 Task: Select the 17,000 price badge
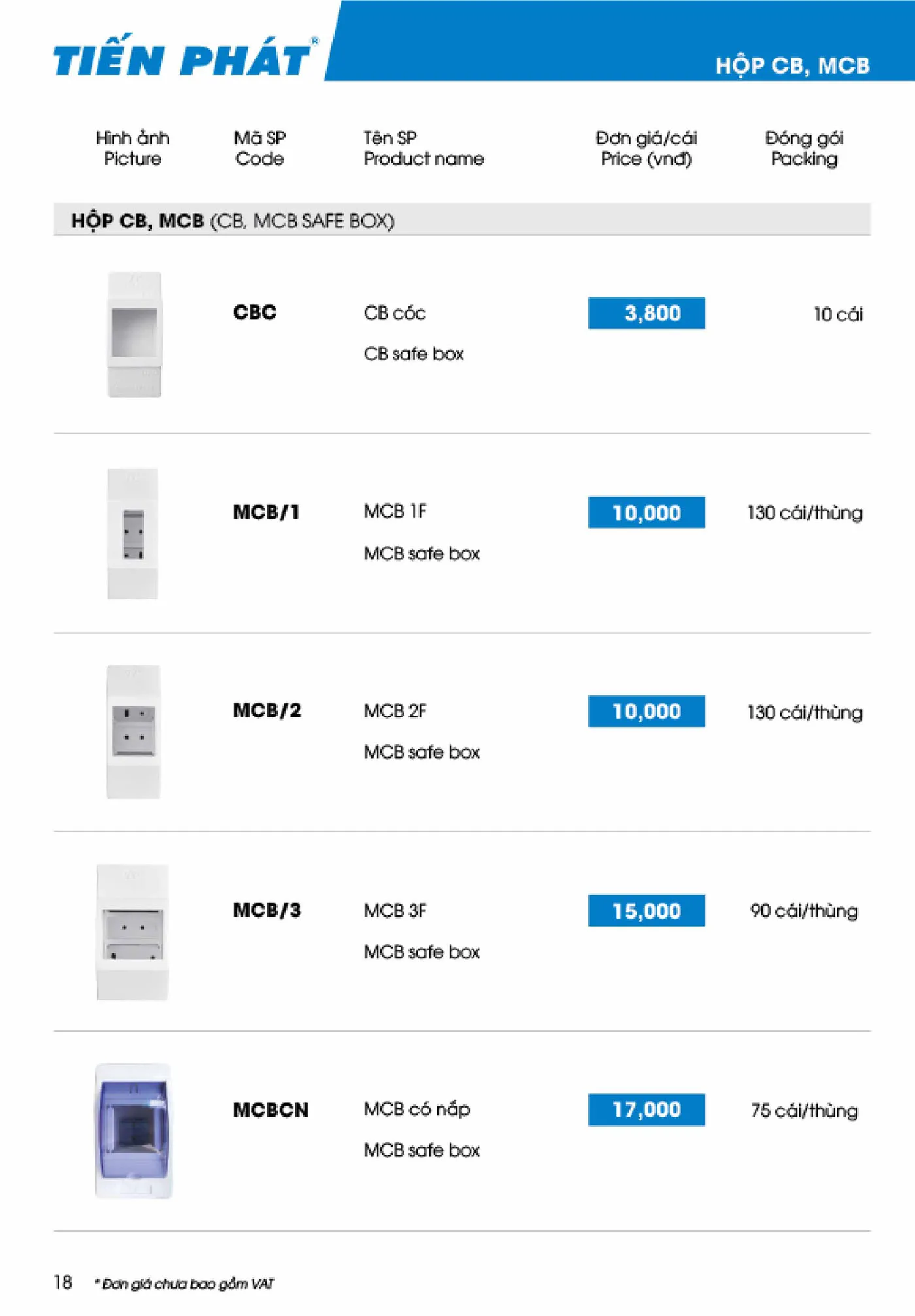[x=646, y=1110]
